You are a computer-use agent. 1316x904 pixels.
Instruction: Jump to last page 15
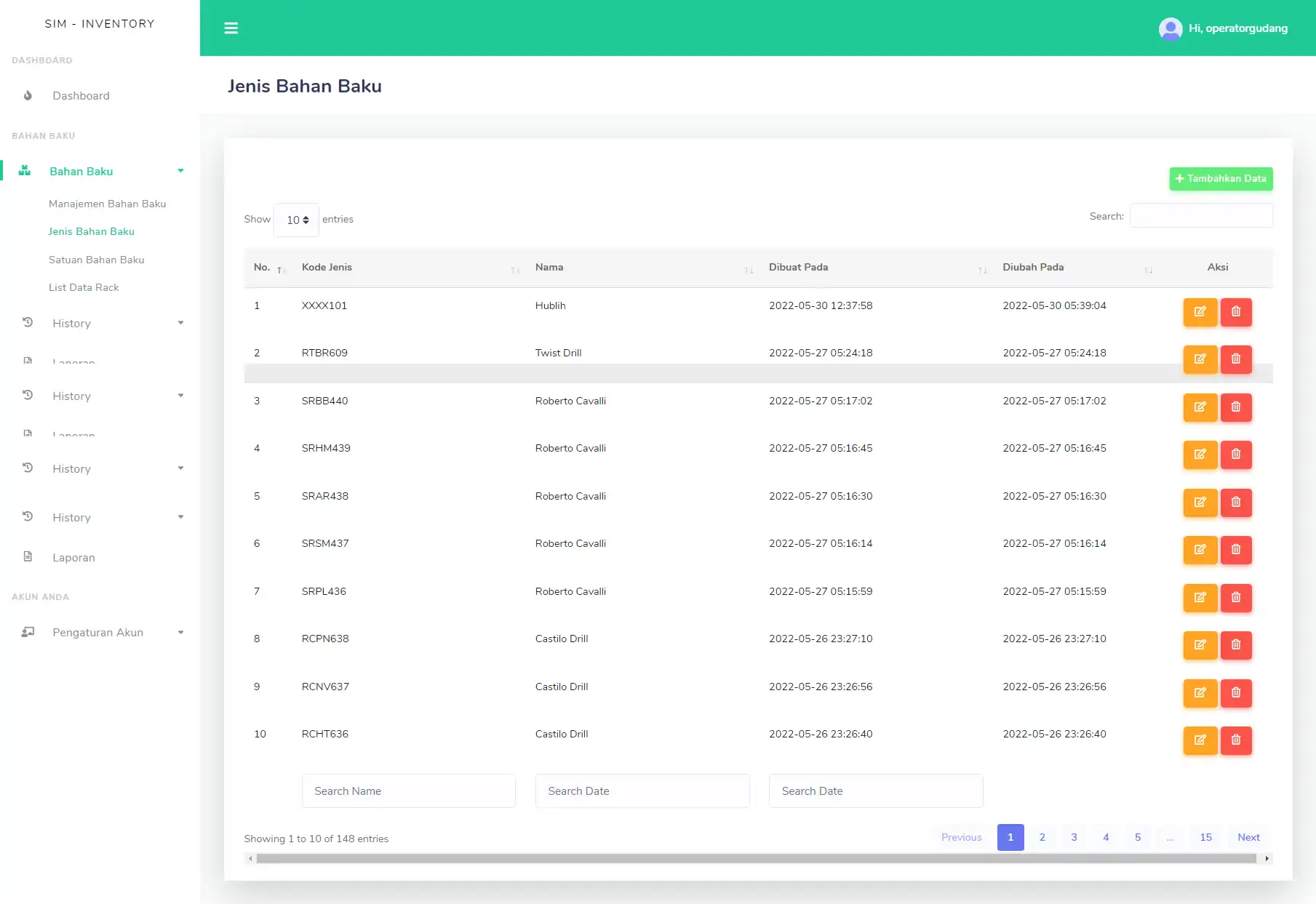pyautogui.click(x=1205, y=837)
